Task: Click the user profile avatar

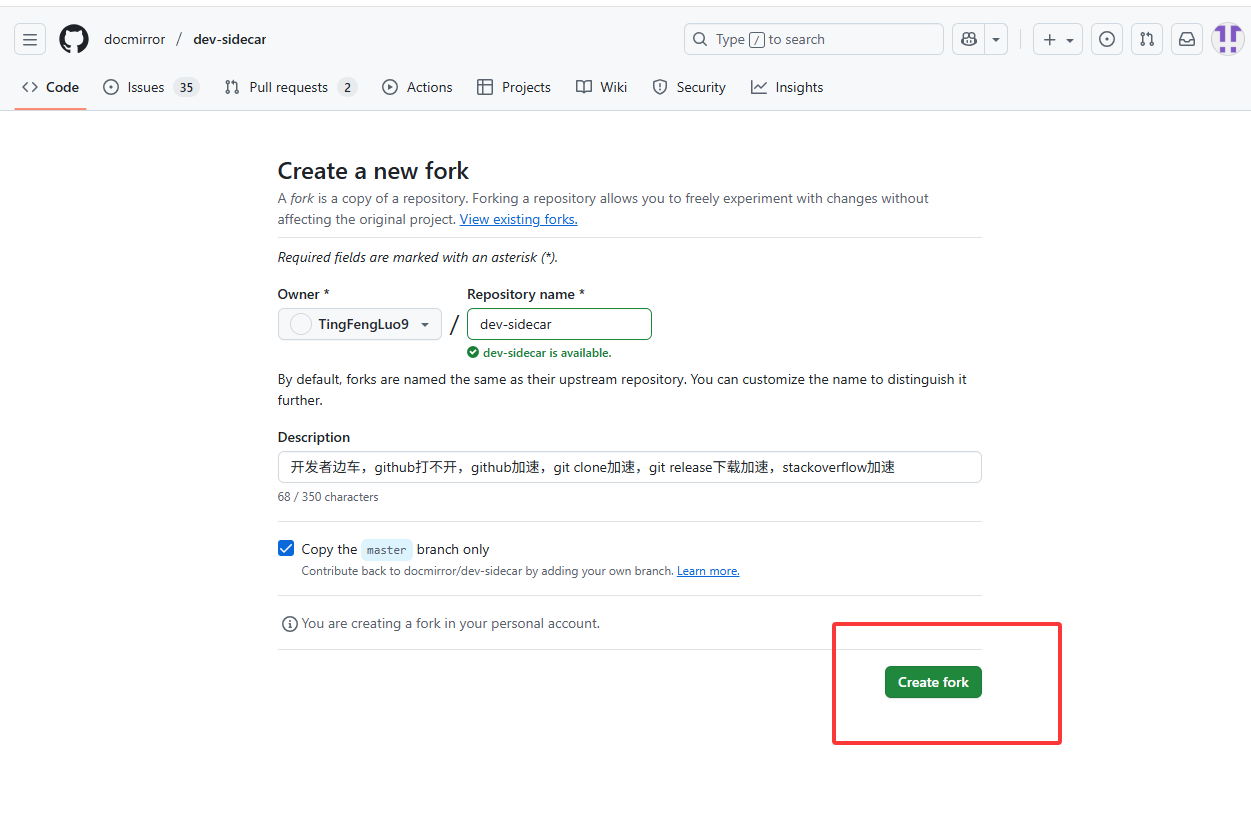Action: click(1227, 40)
